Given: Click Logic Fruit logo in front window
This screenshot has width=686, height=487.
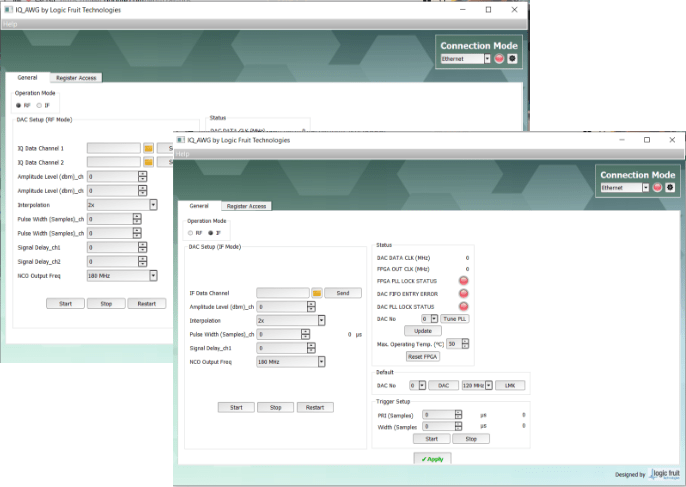Looking at the screenshot, I should click(x=665, y=474).
